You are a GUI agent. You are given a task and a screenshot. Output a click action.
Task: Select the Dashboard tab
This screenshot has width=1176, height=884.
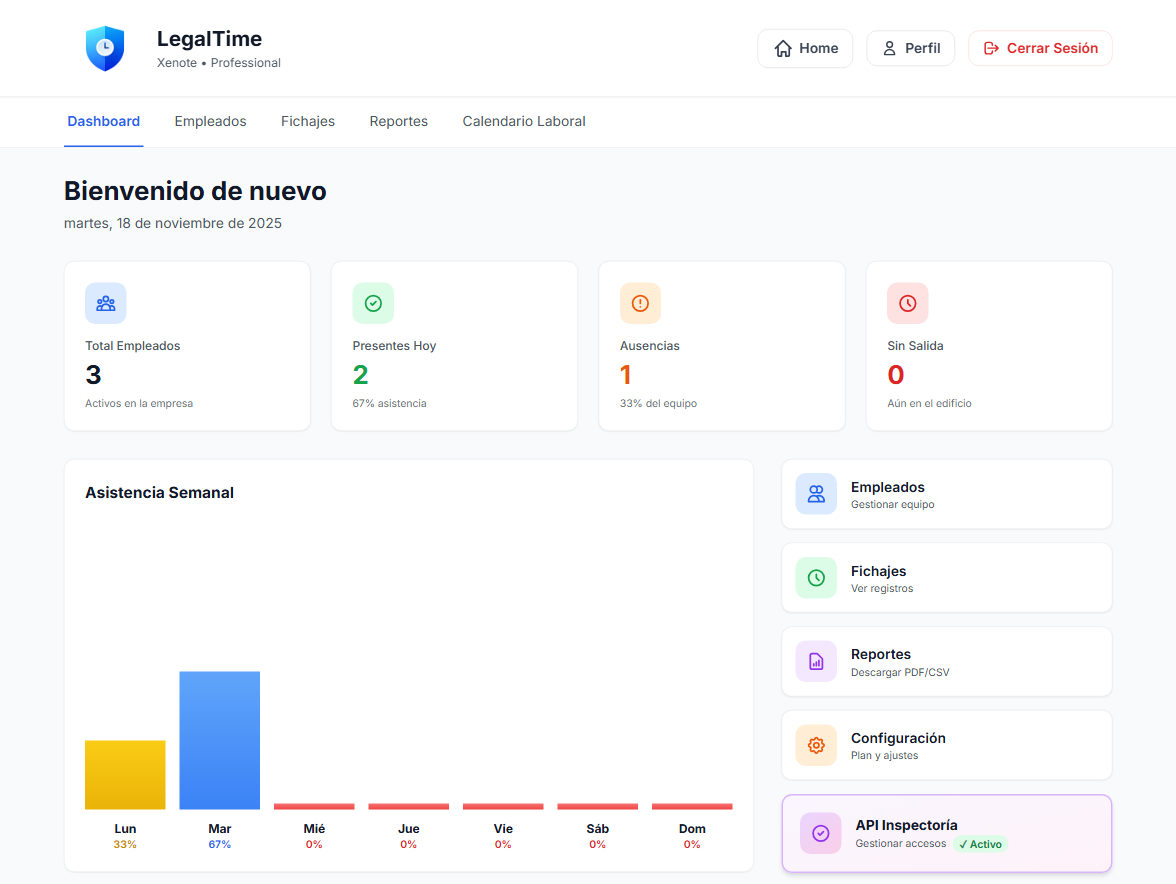point(104,121)
